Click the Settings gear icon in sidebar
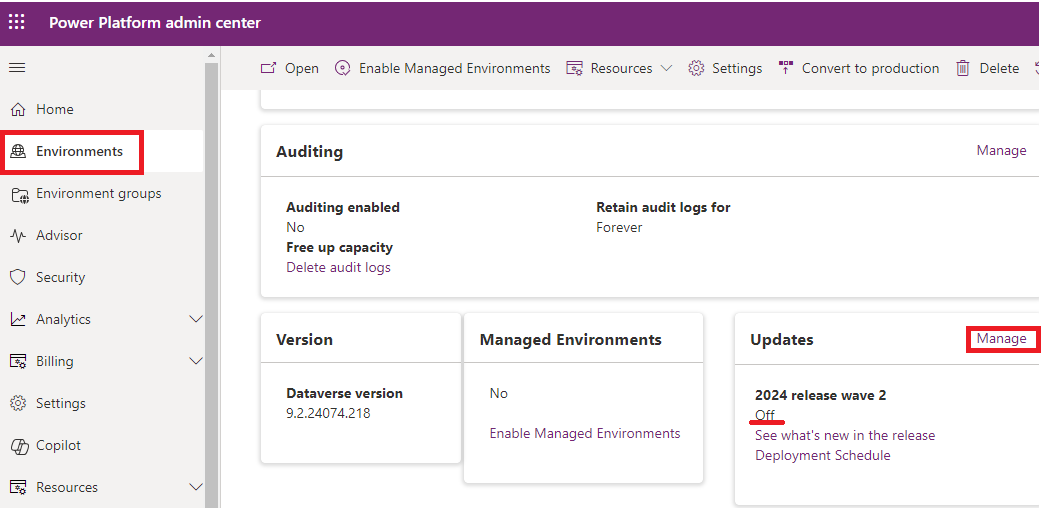 (x=18, y=403)
